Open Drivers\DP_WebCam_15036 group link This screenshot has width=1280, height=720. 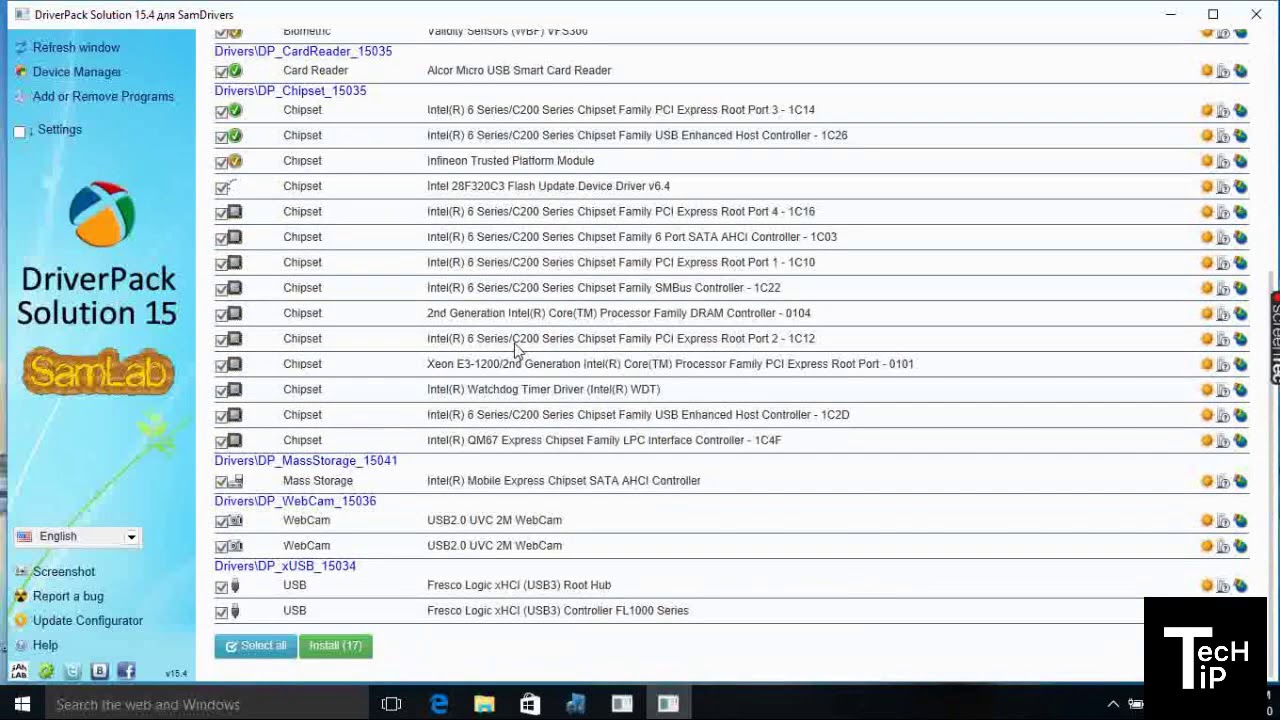coord(295,500)
